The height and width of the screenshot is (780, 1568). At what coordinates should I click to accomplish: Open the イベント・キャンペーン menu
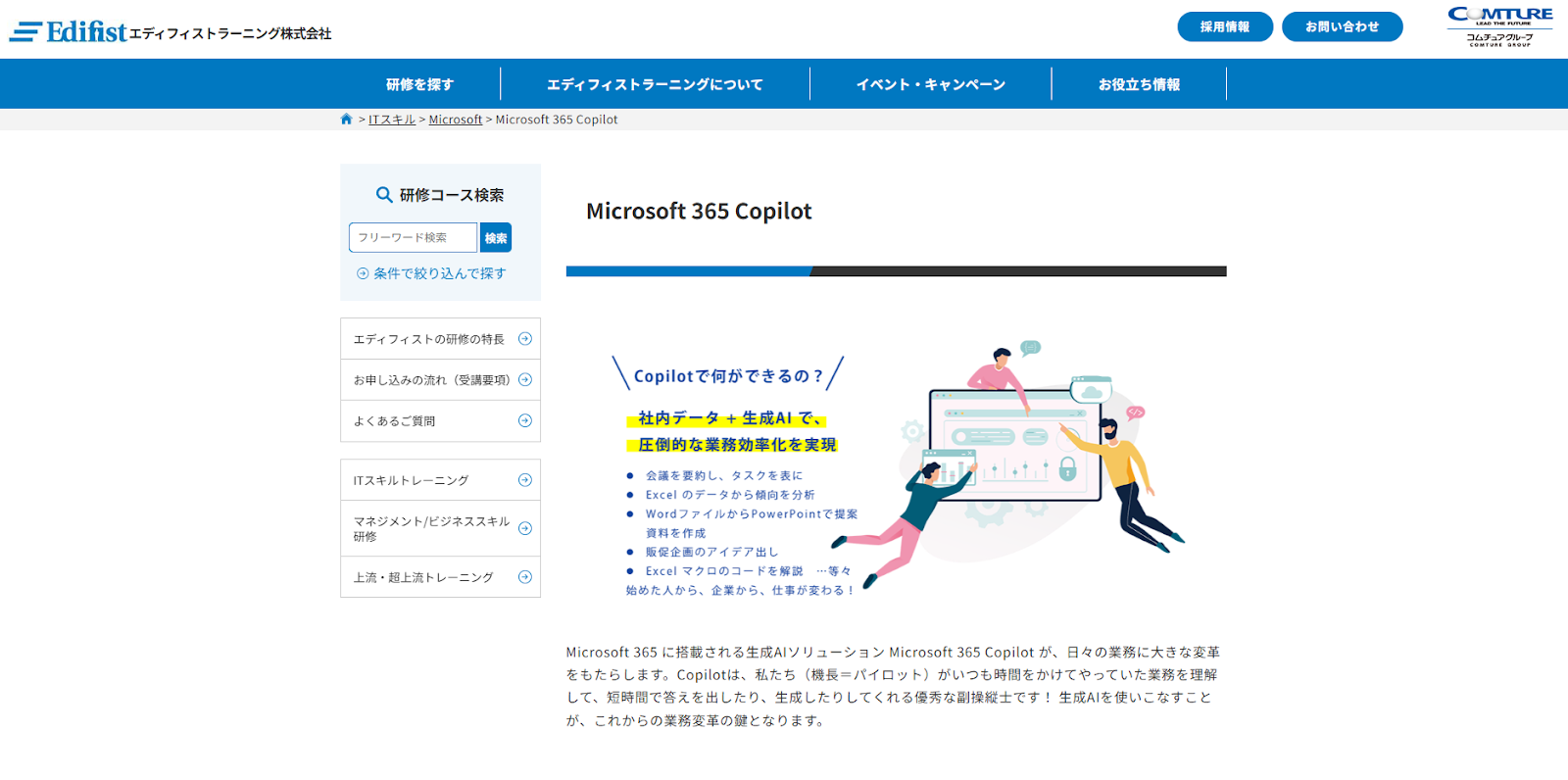(931, 84)
